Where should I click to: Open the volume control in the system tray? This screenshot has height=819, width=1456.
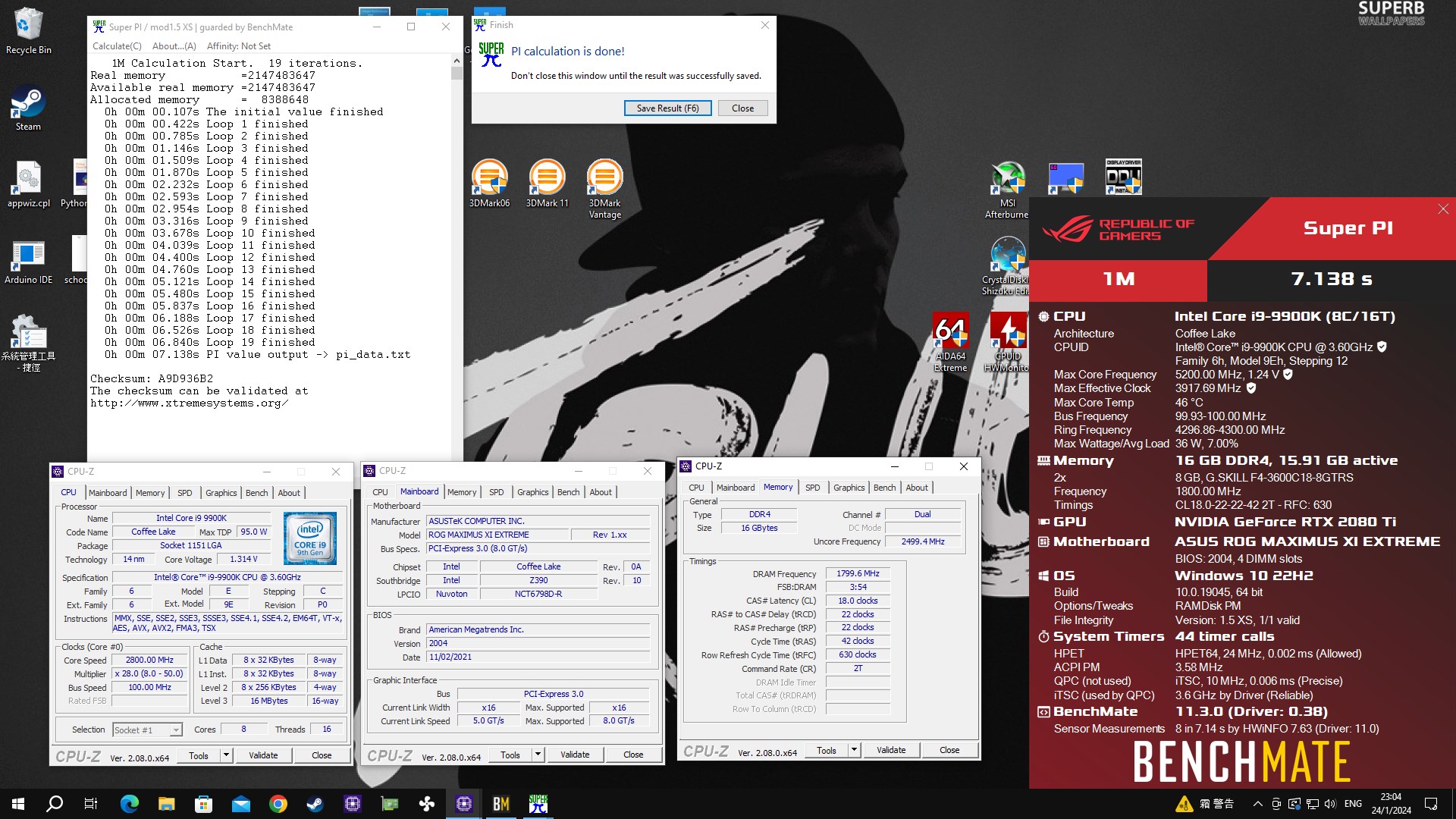coord(1330,804)
